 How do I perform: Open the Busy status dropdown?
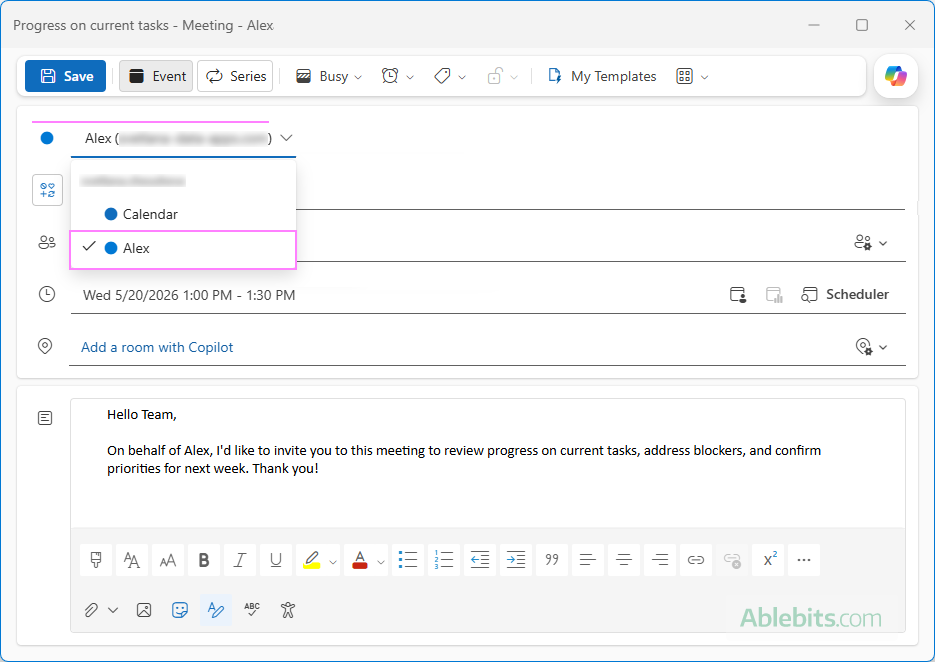point(329,76)
